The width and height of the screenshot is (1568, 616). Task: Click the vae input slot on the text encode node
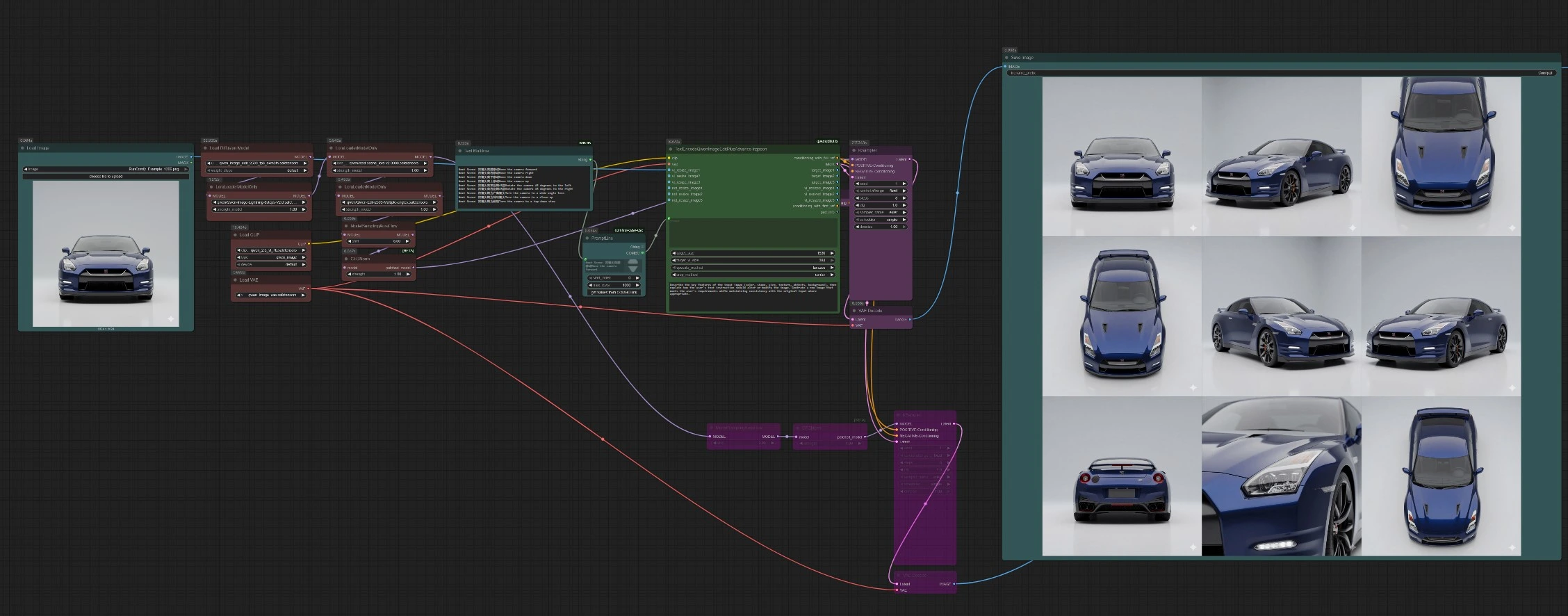click(x=669, y=165)
